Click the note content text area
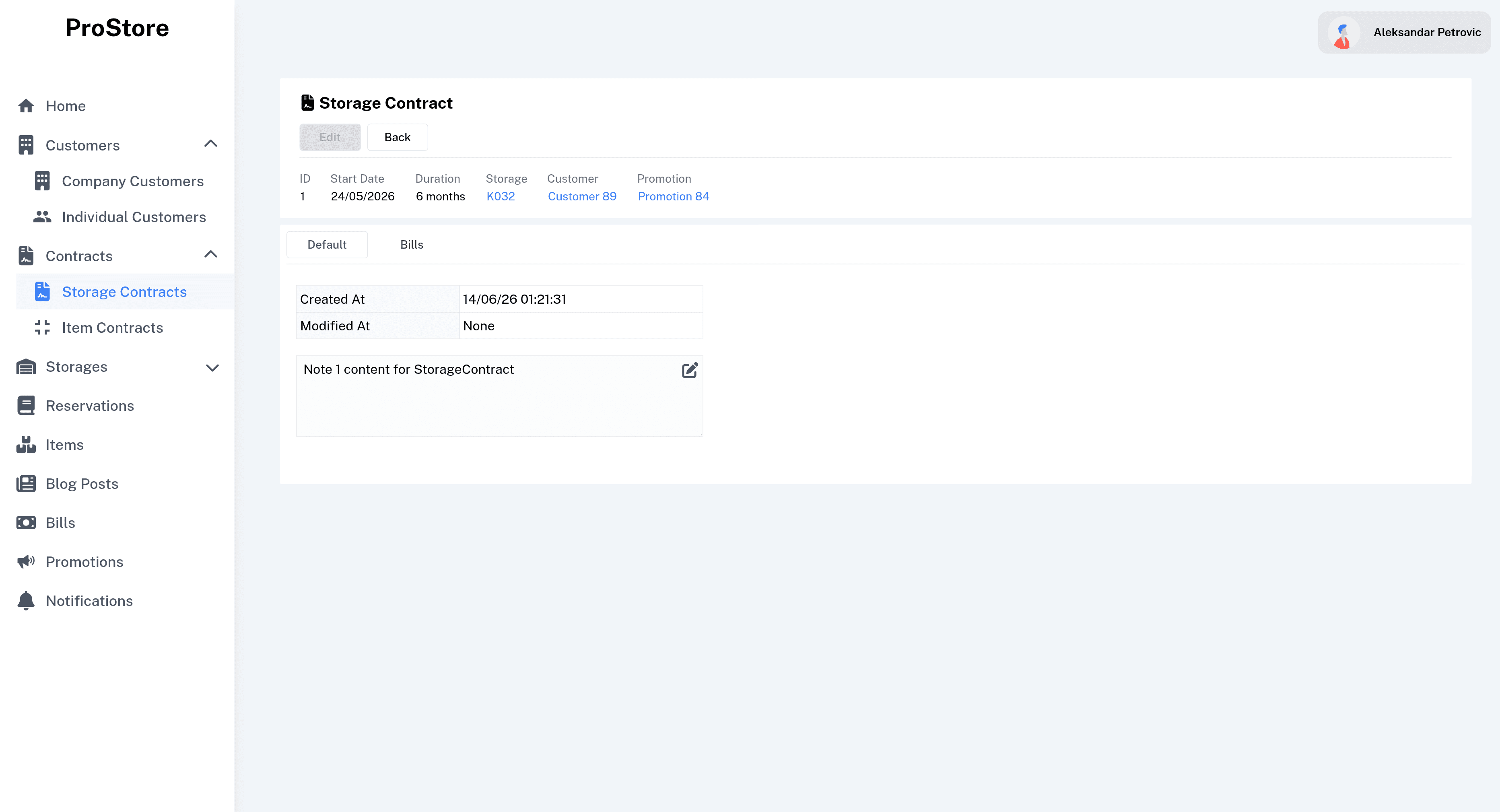1500x812 pixels. point(500,396)
